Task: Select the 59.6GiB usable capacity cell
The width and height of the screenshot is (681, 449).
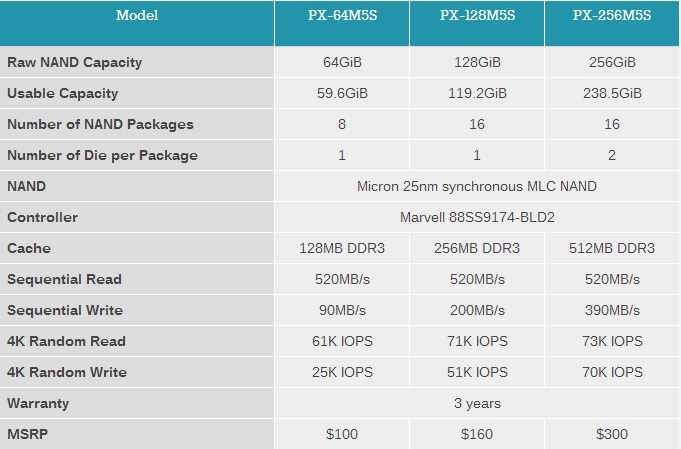Action: (342, 93)
